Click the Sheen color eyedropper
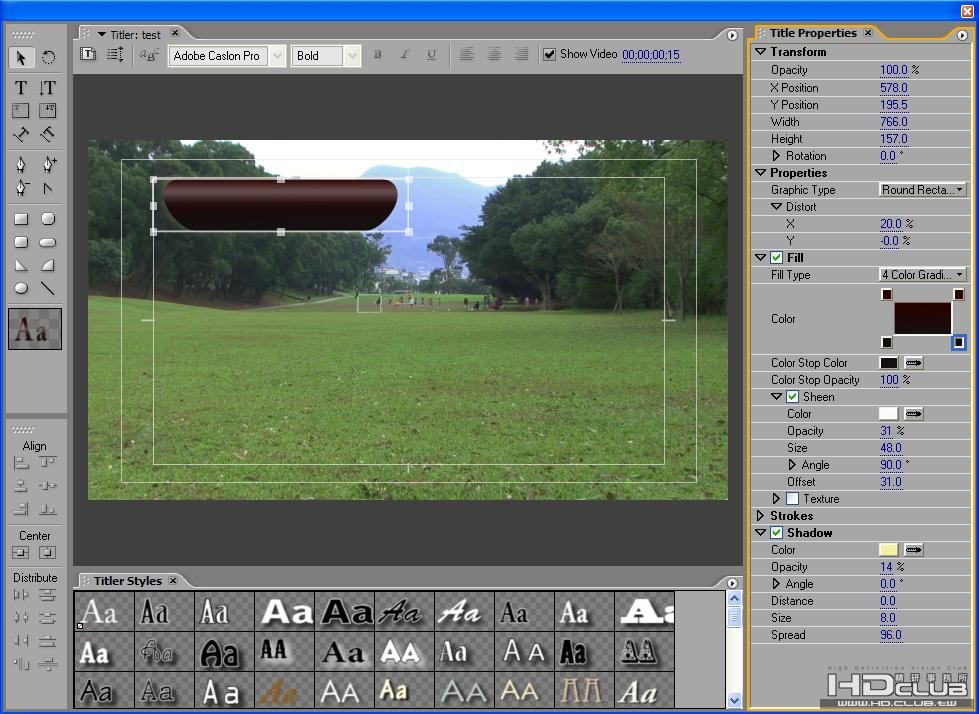 (913, 414)
